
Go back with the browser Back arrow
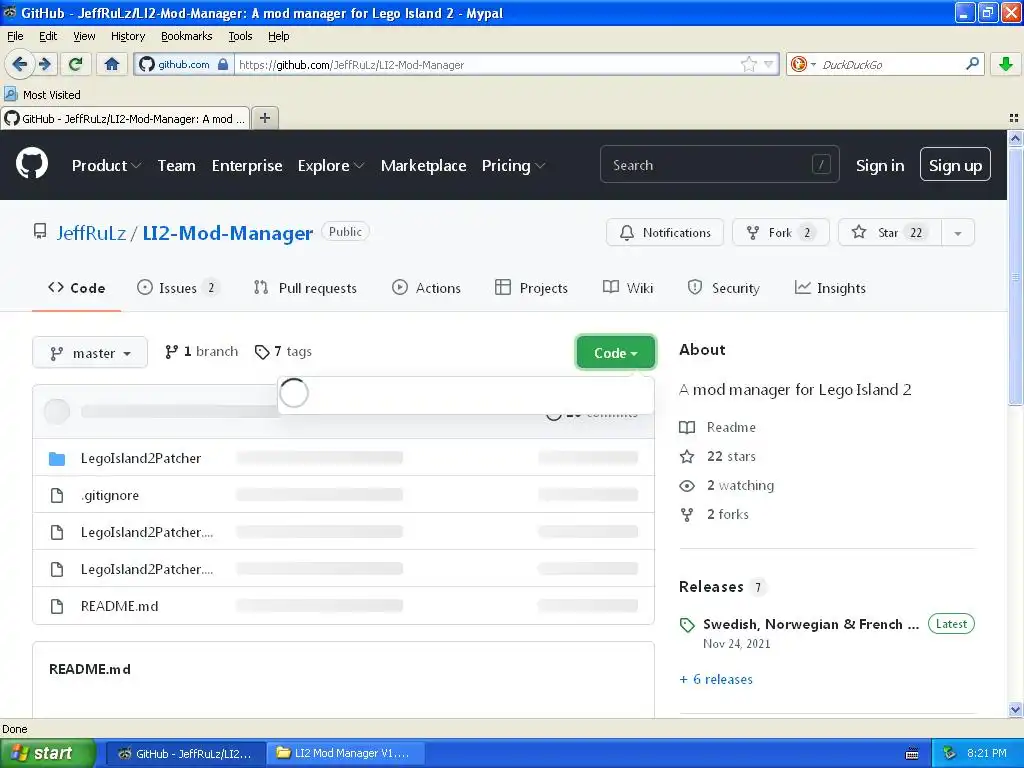click(x=20, y=64)
